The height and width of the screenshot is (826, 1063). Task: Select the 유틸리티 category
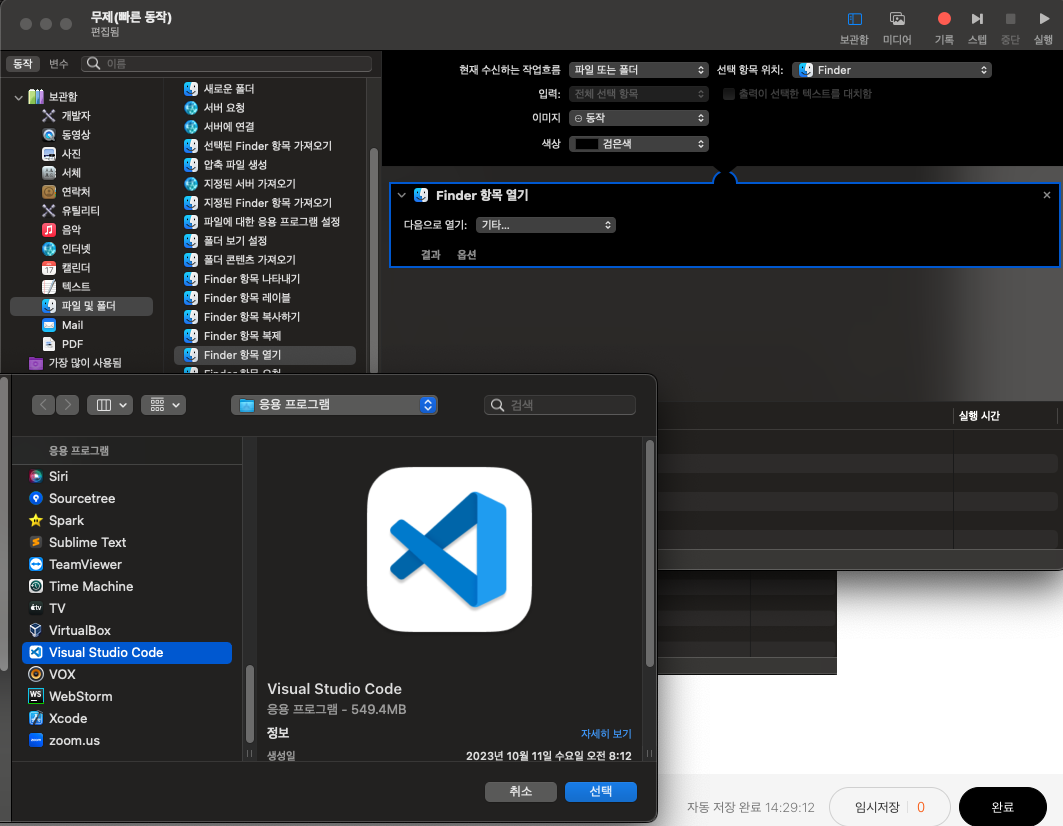tap(80, 211)
